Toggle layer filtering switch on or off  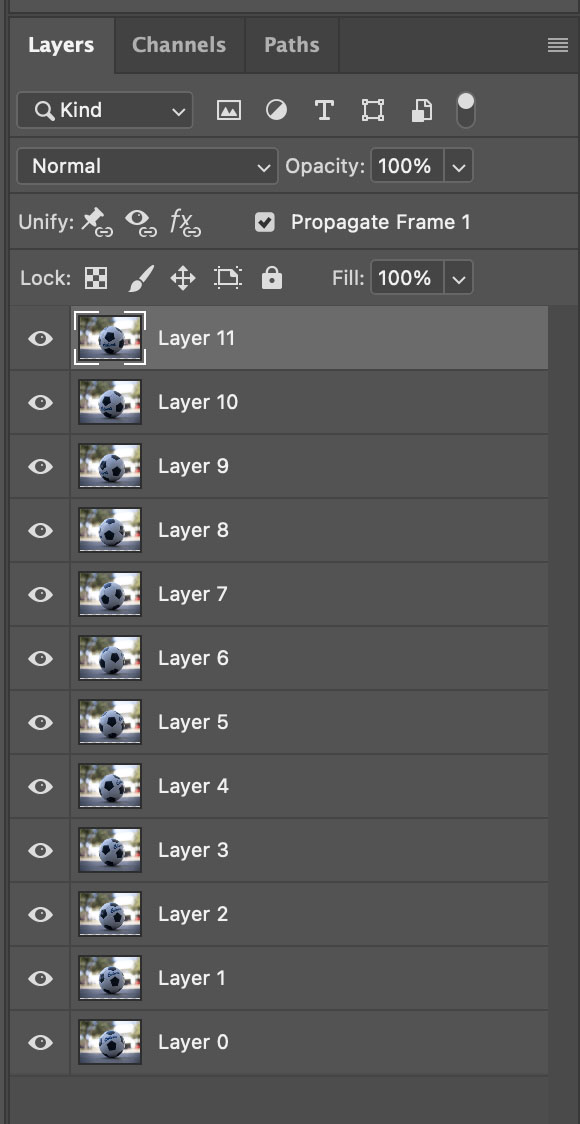point(466,110)
